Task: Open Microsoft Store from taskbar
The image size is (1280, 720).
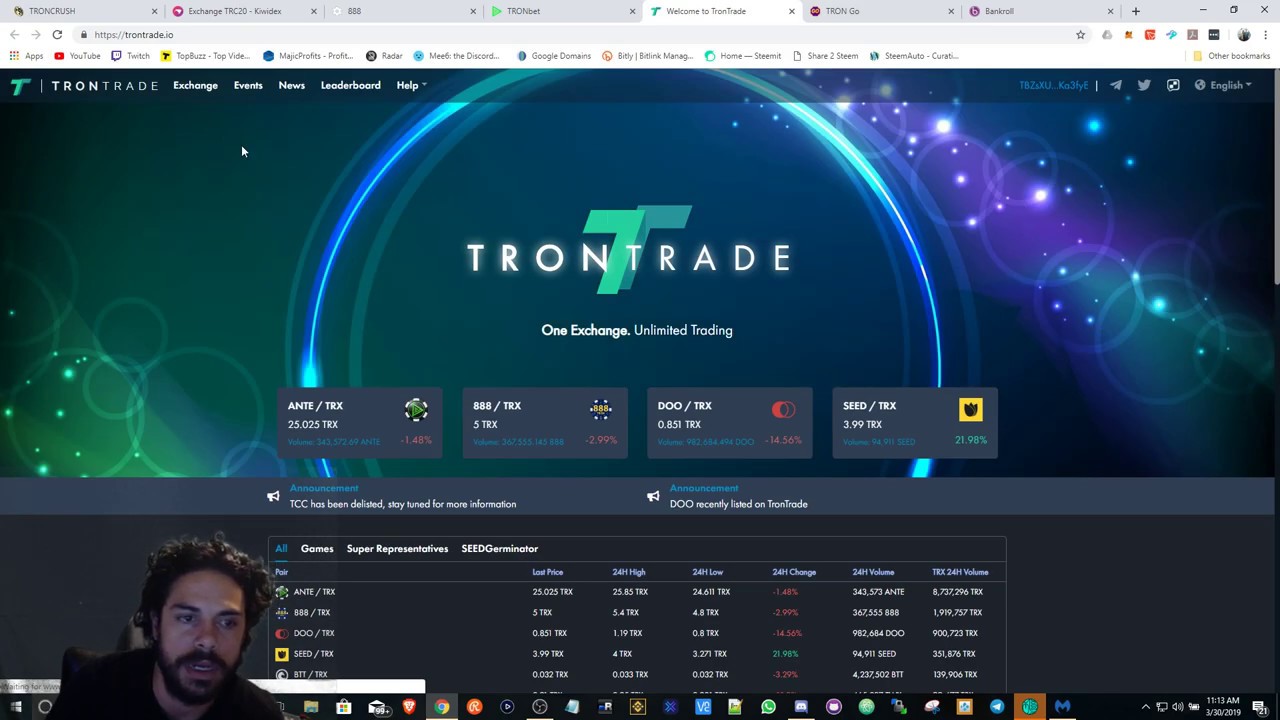Action: tap(343, 707)
